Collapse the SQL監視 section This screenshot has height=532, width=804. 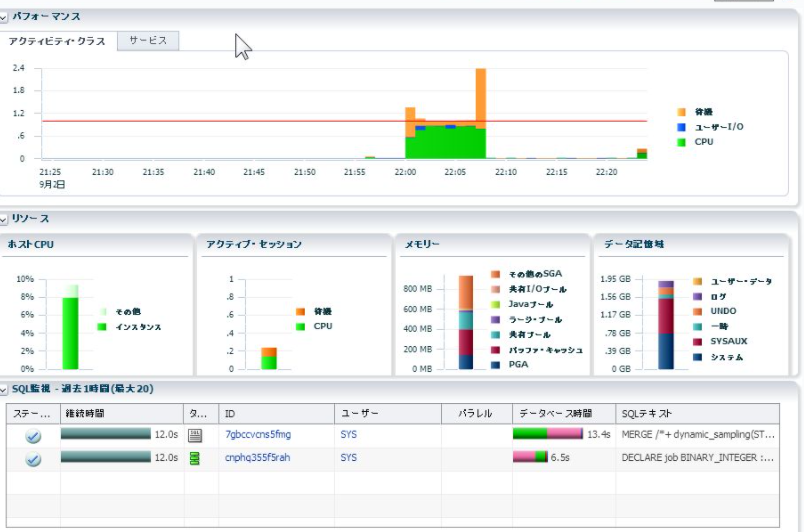pos(4,389)
